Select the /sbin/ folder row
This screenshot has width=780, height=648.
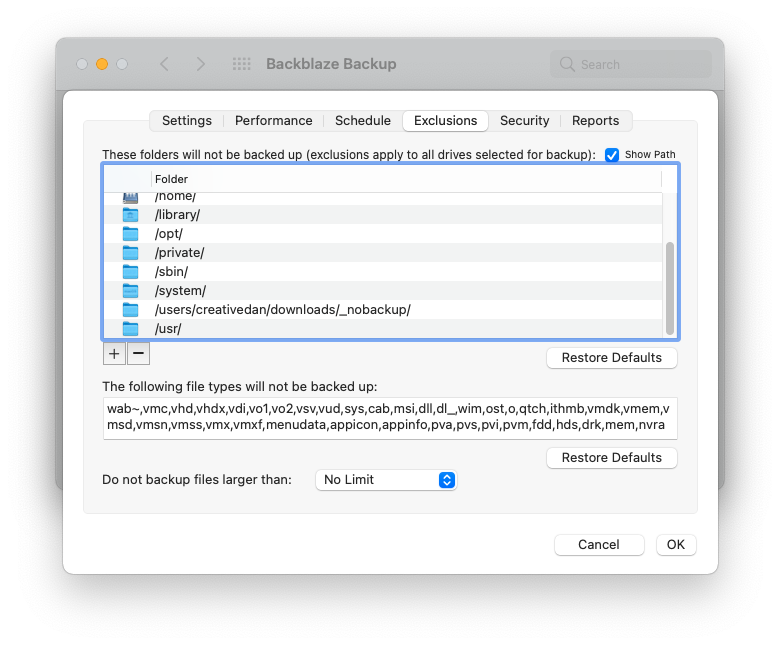point(383,272)
